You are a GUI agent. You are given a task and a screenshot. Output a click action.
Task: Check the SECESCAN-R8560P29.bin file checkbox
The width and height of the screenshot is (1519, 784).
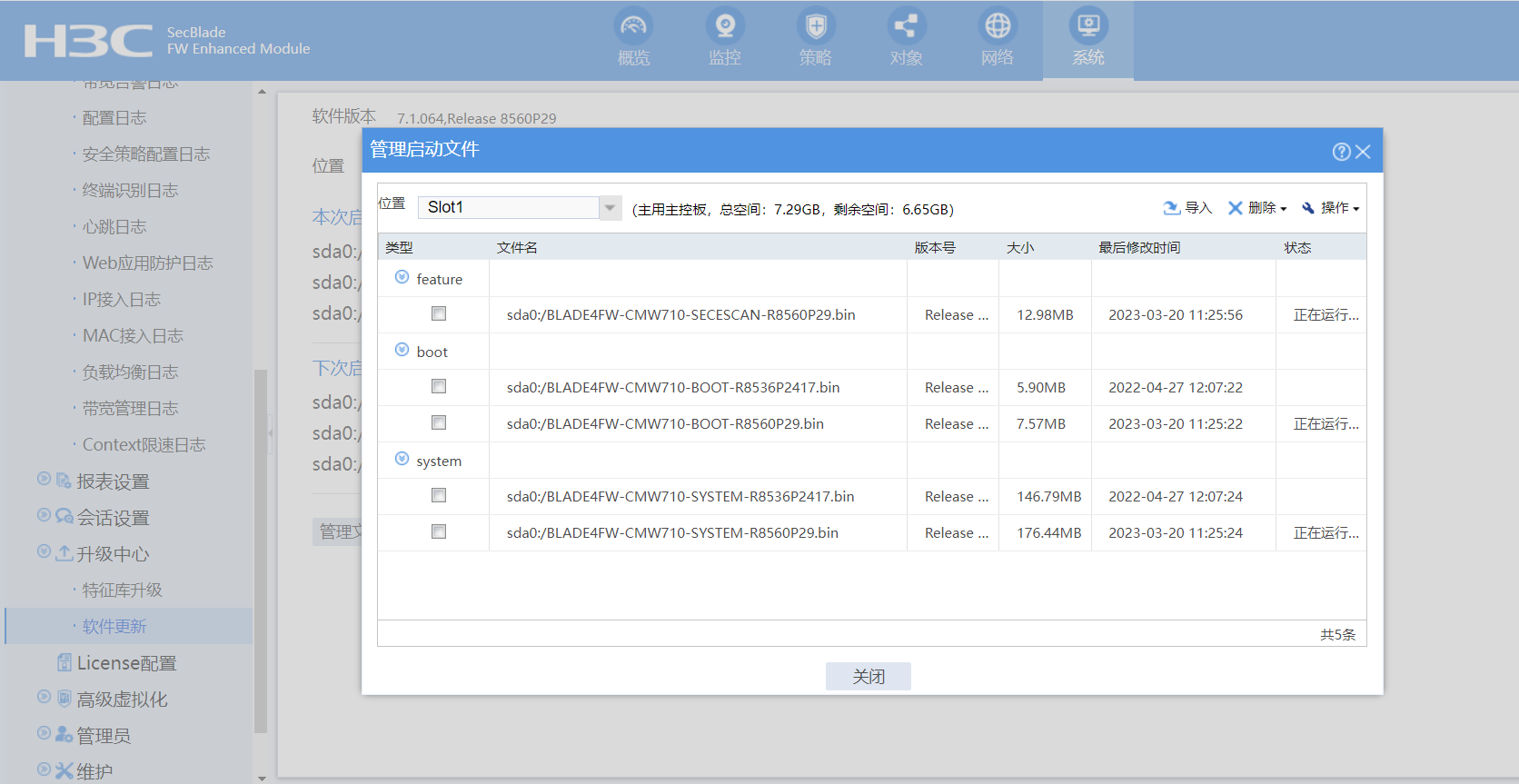point(439,313)
